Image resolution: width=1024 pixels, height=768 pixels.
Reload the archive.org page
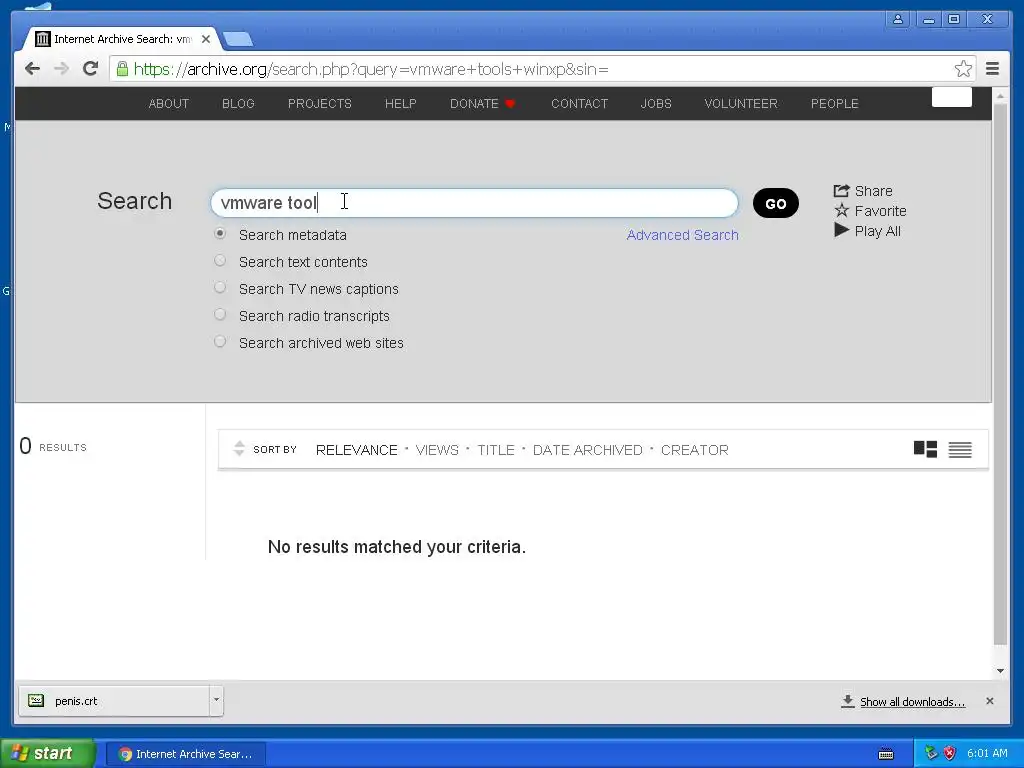pyautogui.click(x=90, y=69)
